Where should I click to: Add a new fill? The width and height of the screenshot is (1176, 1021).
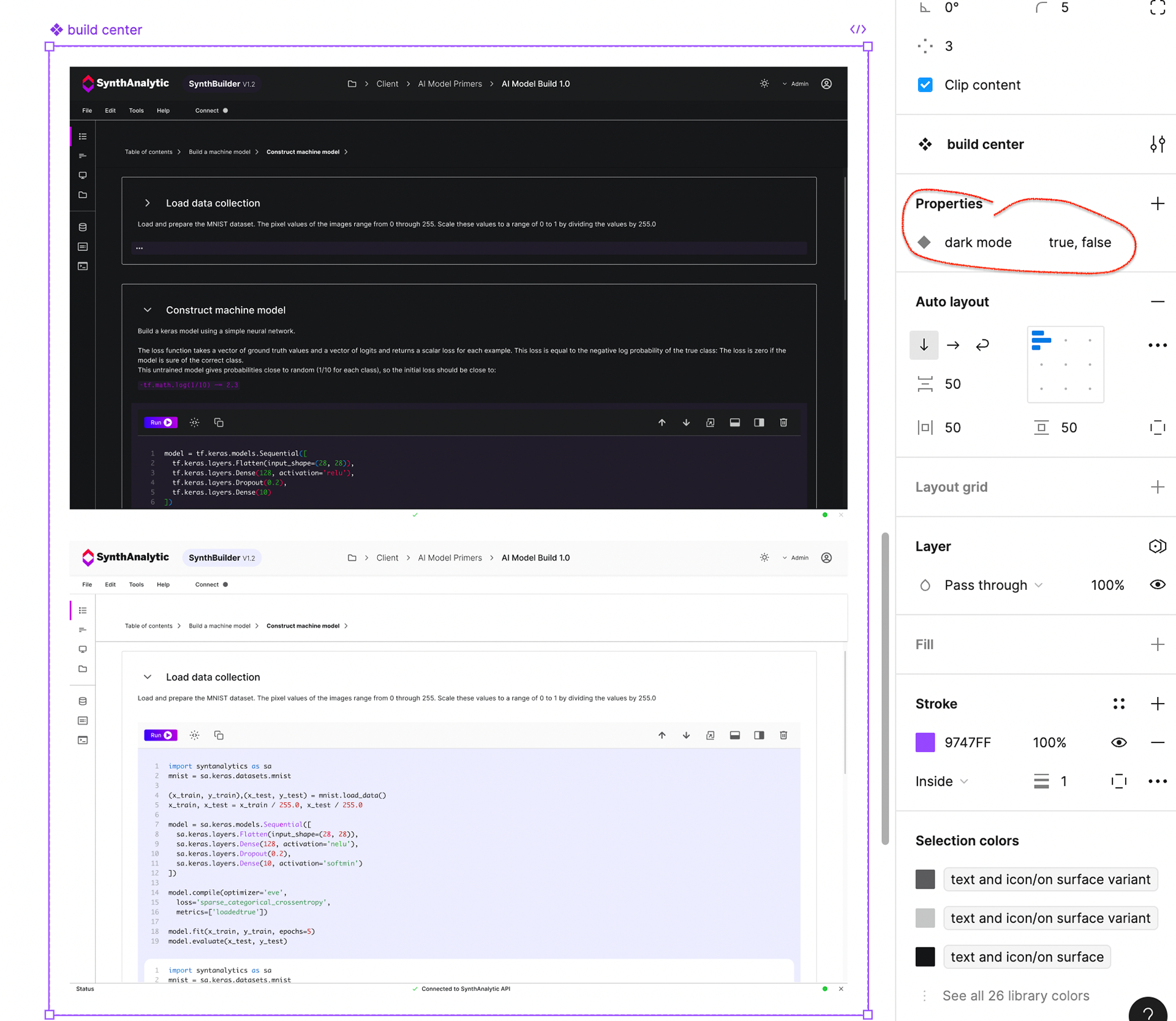(x=1157, y=644)
